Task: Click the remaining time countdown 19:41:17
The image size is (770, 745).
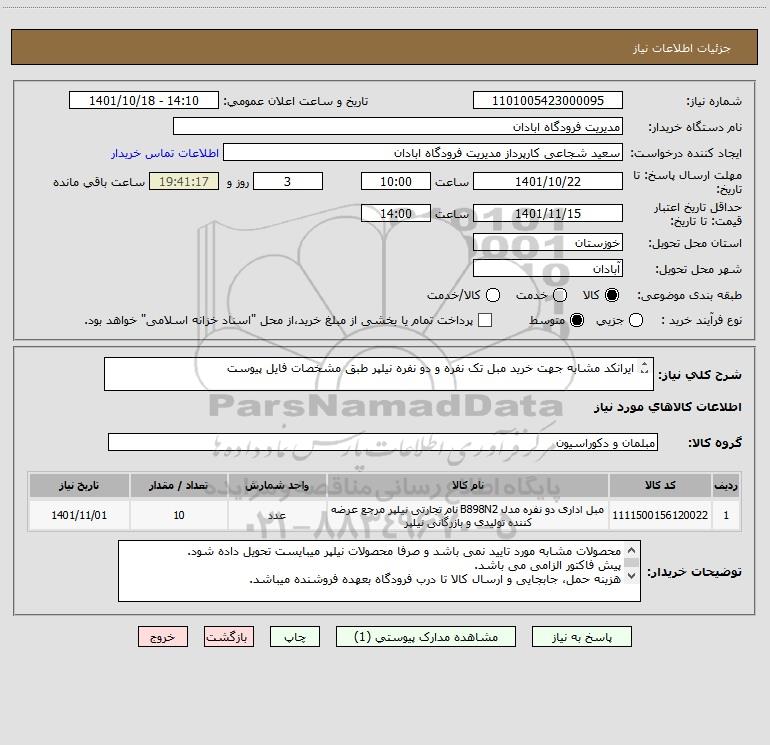Action: [184, 181]
